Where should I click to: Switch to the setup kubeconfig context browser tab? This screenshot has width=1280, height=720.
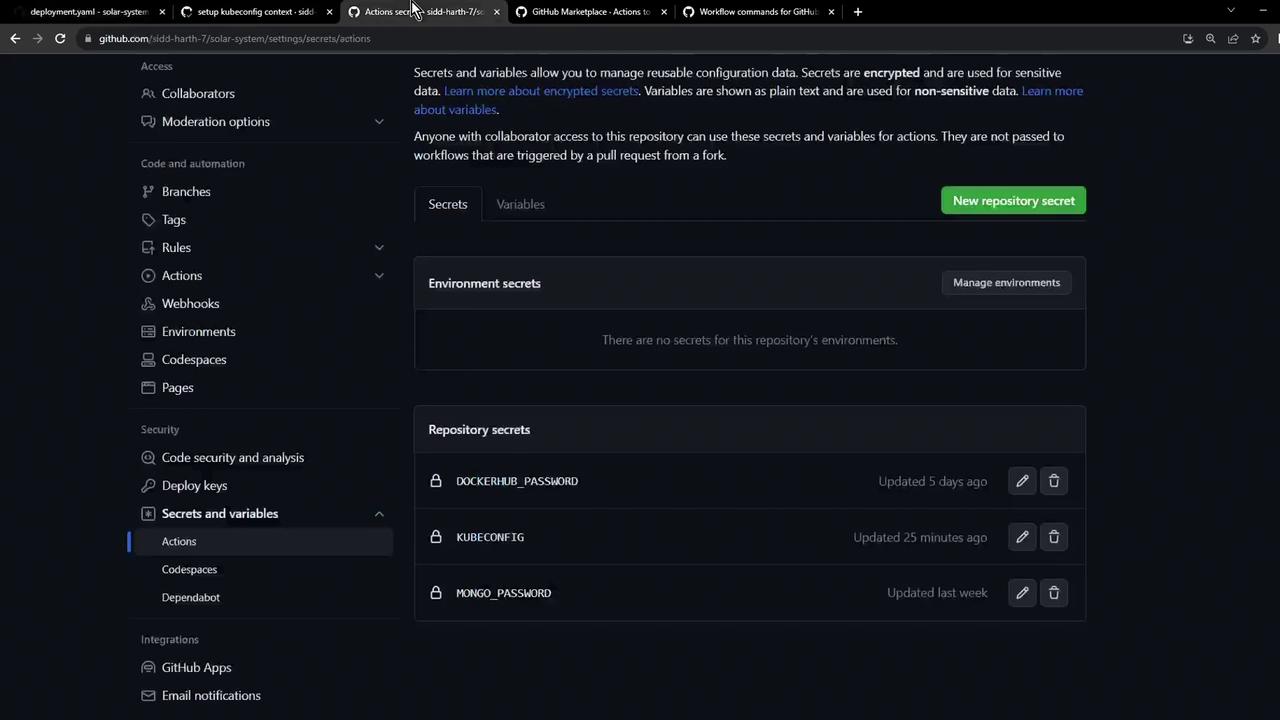point(255,12)
